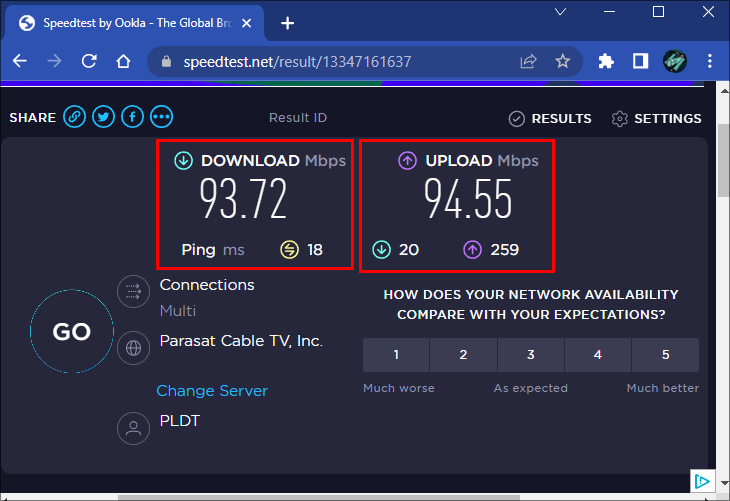This screenshot has height=501, width=730.
Task: Reload the Speedtest page
Action: coord(89,61)
